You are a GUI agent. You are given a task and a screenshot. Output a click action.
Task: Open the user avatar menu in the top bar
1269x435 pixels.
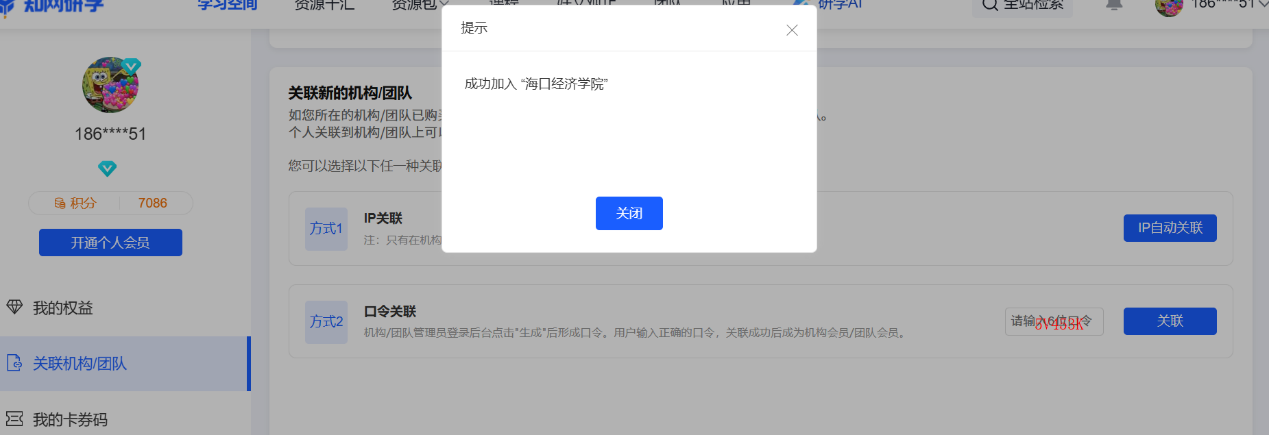point(1169,5)
